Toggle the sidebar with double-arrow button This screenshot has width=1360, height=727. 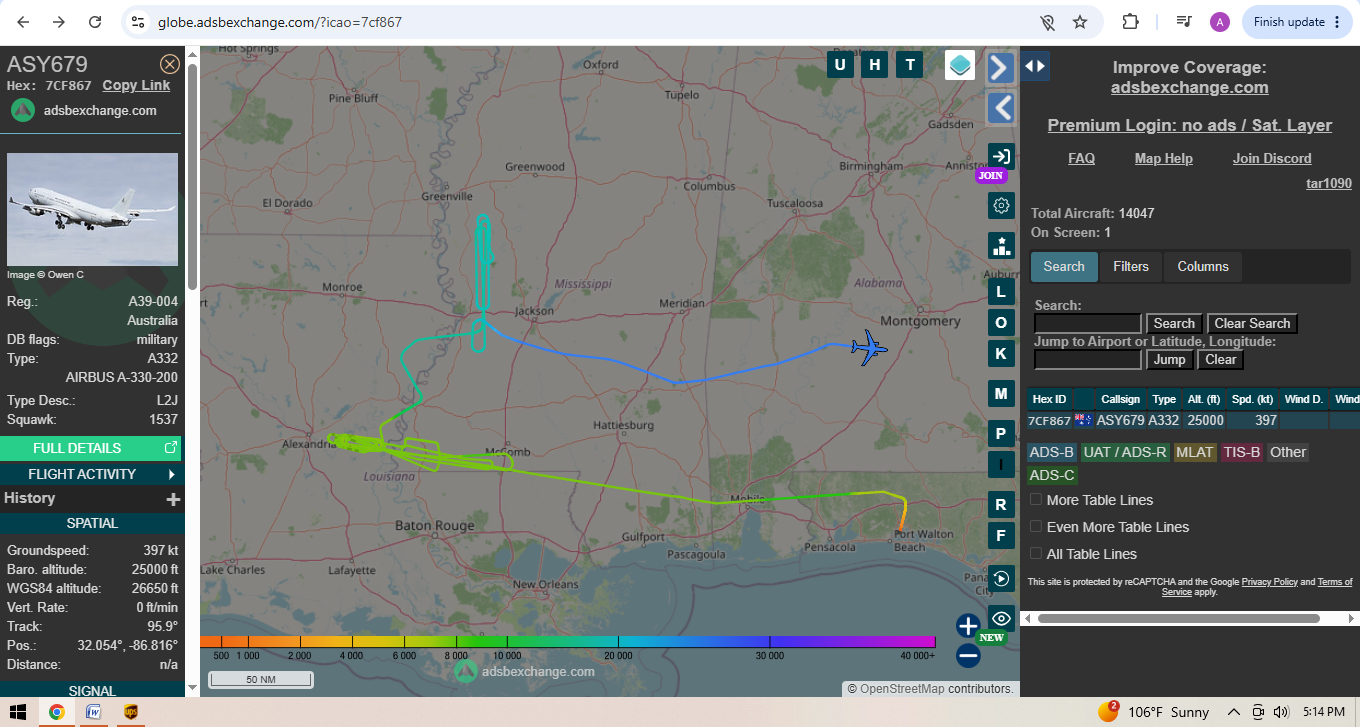(x=1035, y=66)
